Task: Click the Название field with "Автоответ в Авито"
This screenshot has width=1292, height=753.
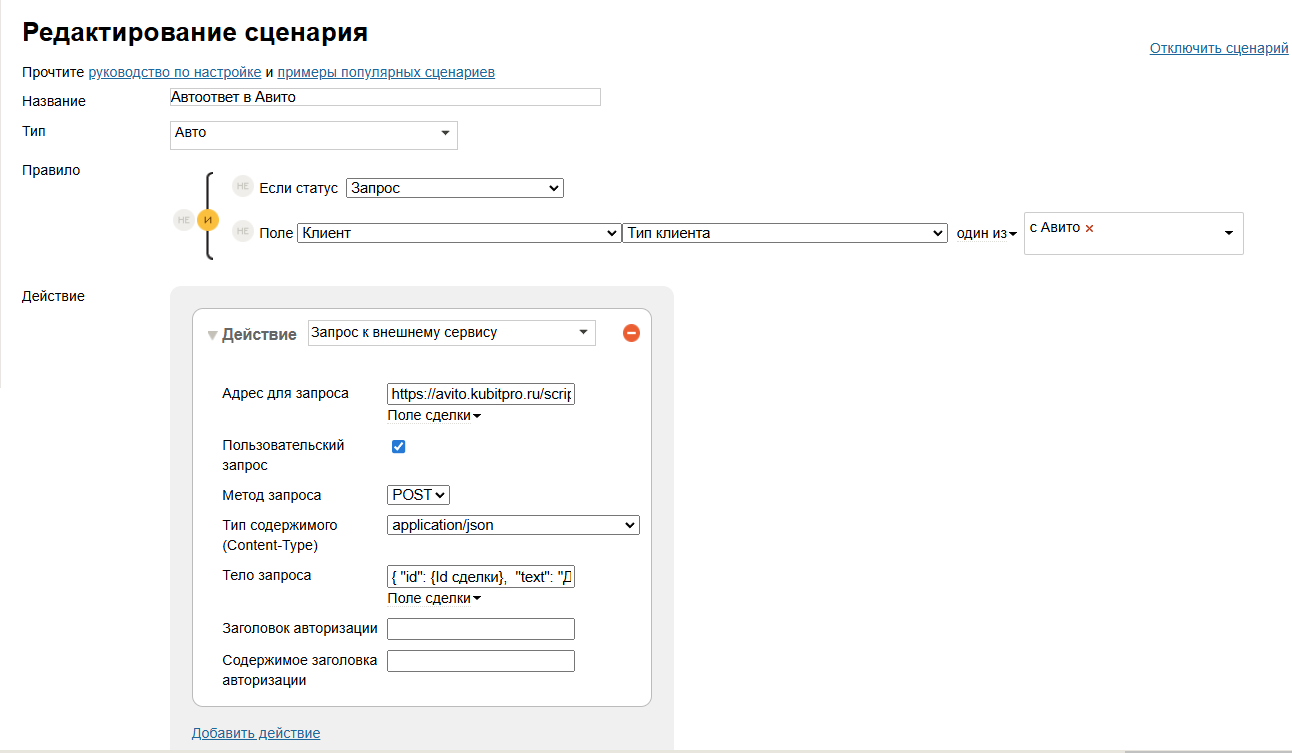Action: (385, 97)
